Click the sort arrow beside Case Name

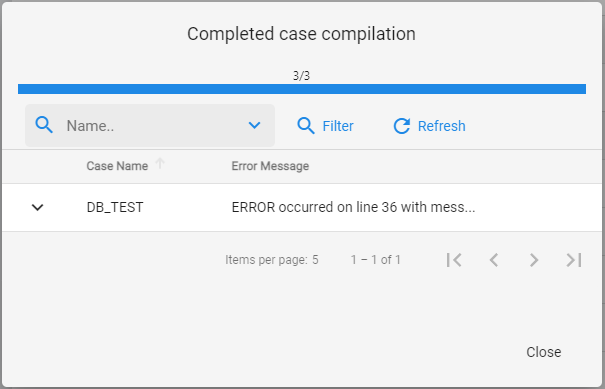click(160, 164)
